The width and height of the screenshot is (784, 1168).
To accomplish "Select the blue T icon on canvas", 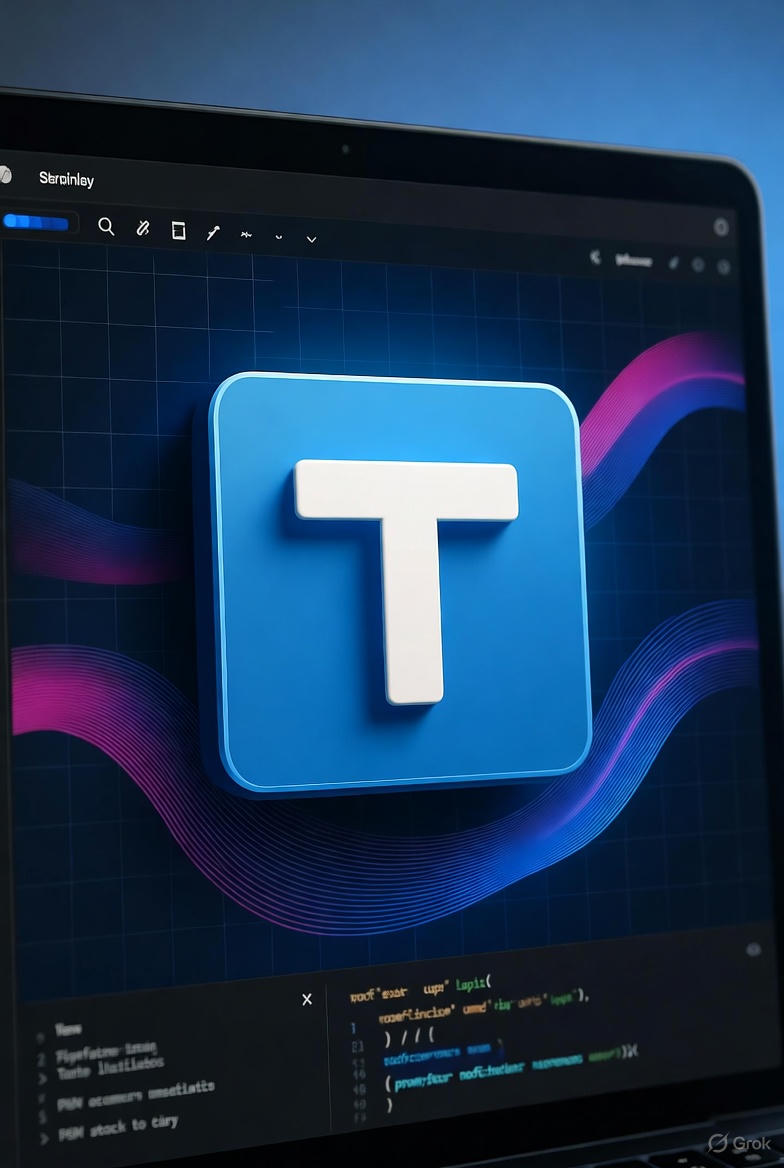I will 398,580.
